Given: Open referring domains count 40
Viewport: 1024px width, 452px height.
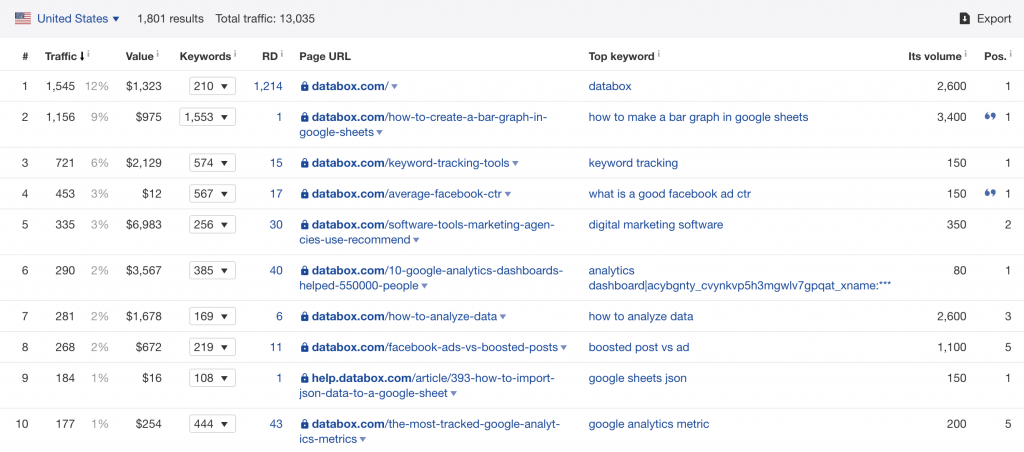Looking at the screenshot, I should click(276, 270).
